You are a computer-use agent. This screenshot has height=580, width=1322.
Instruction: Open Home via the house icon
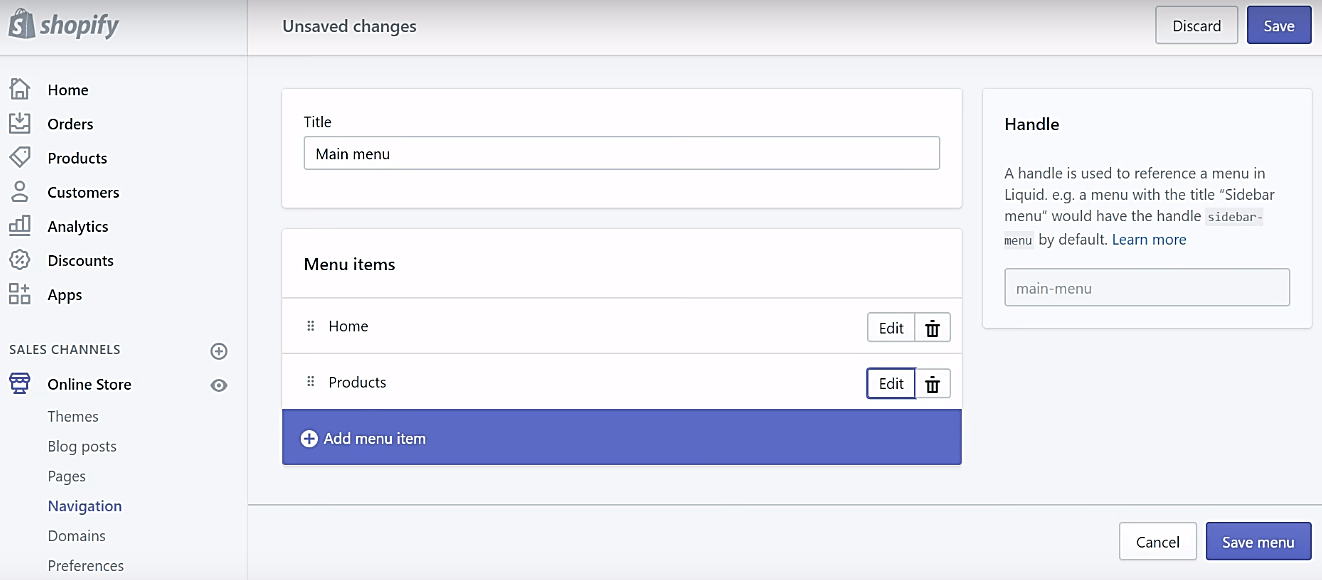coord(19,89)
